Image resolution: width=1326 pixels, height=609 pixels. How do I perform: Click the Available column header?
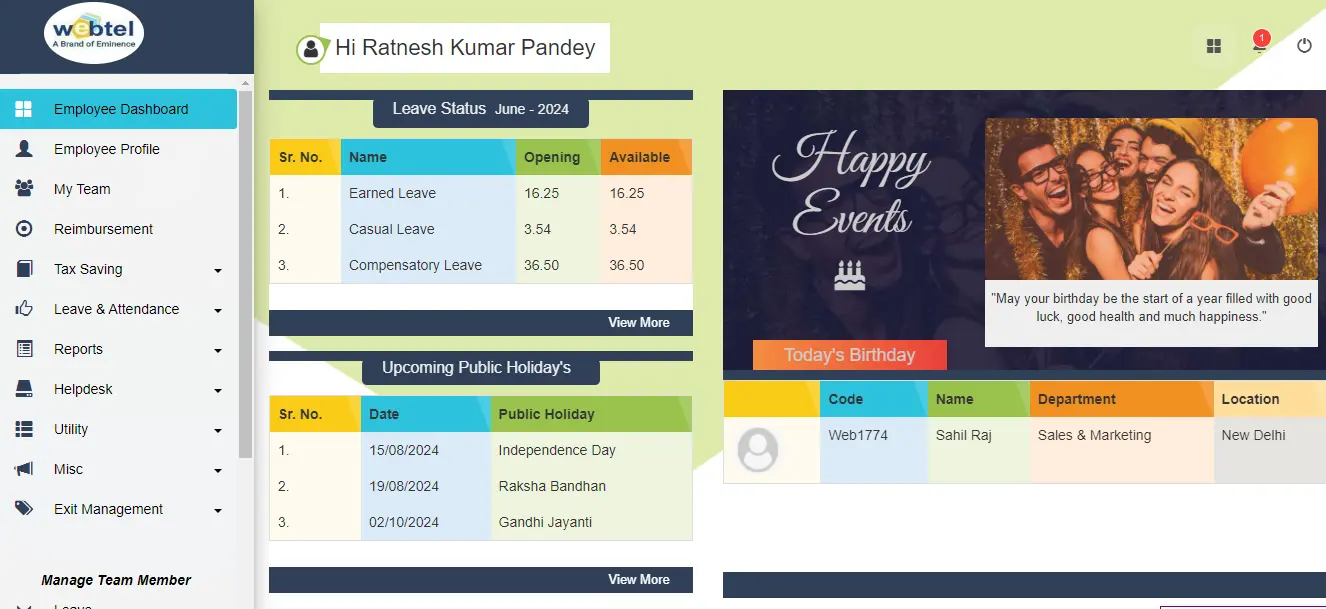[646, 157]
